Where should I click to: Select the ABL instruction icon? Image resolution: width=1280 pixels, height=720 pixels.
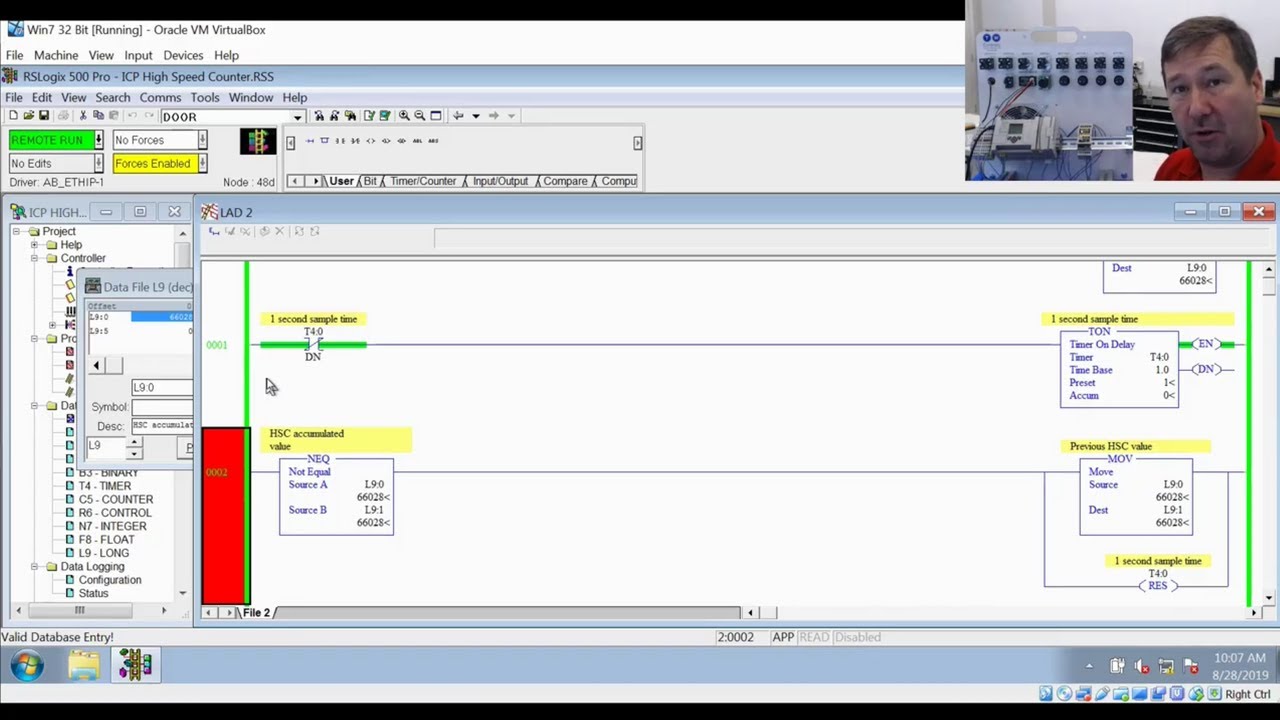417,141
